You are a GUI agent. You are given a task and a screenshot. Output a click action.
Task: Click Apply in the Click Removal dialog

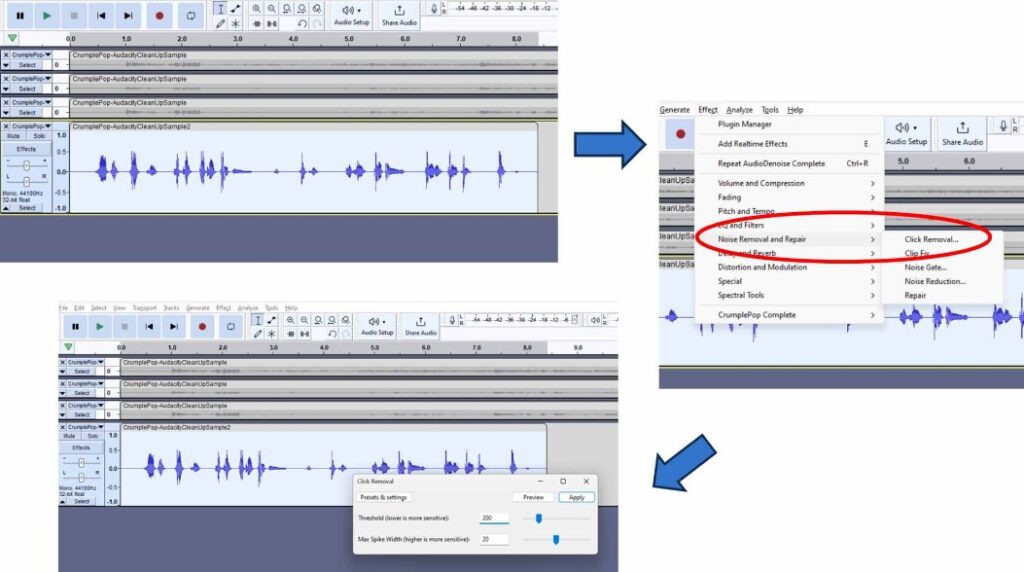click(577, 497)
